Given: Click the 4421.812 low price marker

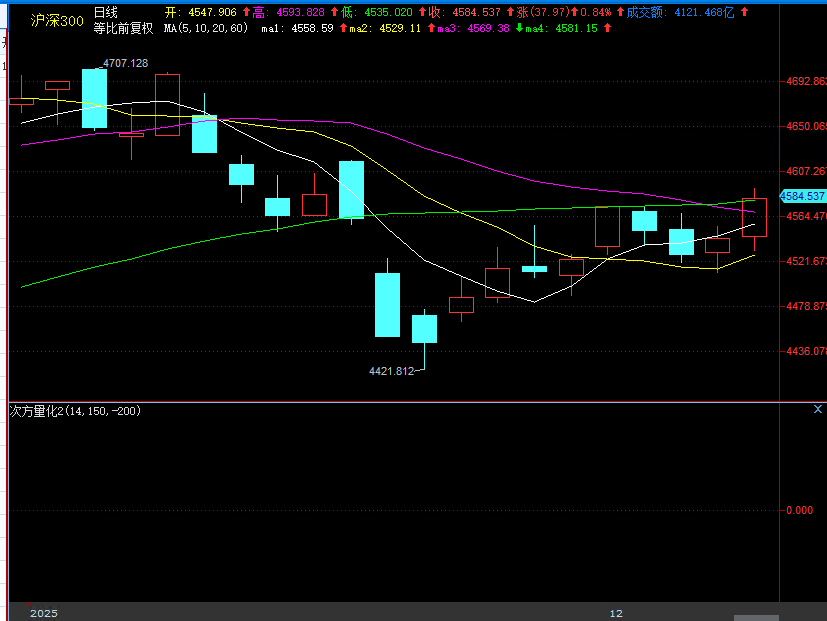Looking at the screenshot, I should (x=391, y=371).
